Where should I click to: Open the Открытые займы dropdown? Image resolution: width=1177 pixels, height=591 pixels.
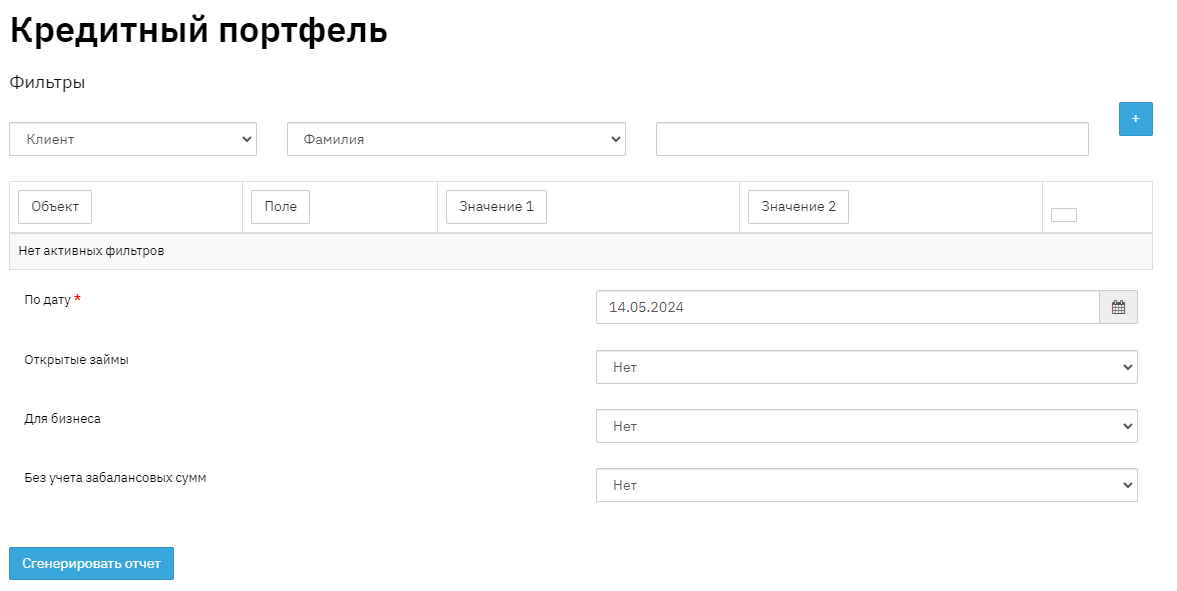(866, 367)
